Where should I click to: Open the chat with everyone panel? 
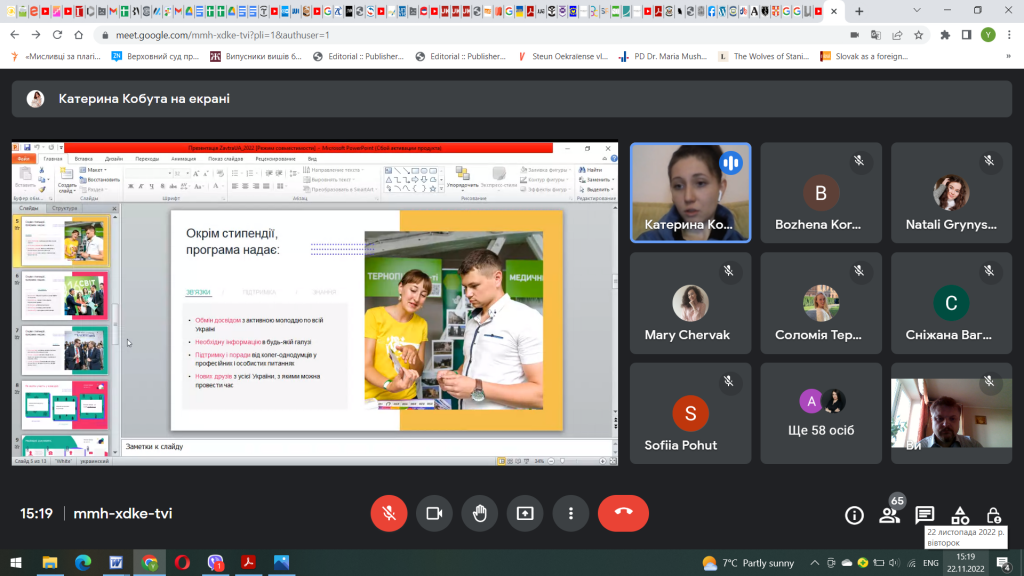click(x=924, y=515)
